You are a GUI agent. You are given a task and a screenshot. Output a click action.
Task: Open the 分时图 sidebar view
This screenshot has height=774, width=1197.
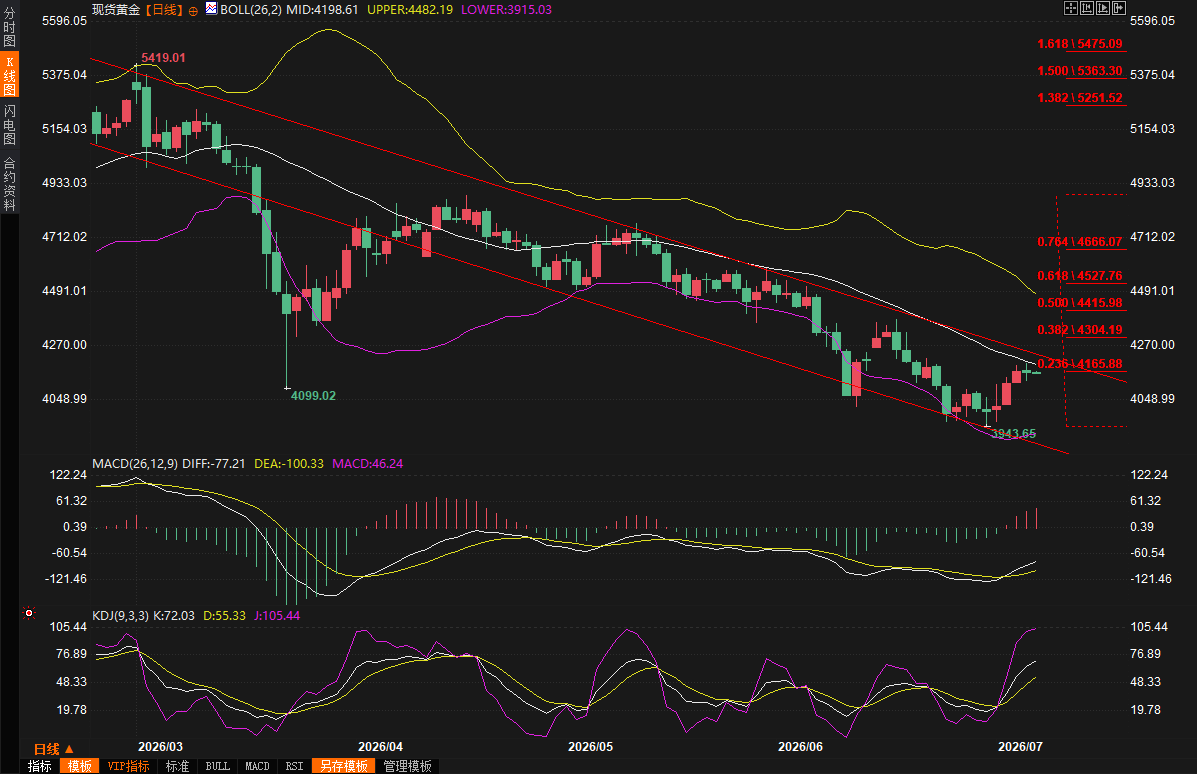[9, 27]
